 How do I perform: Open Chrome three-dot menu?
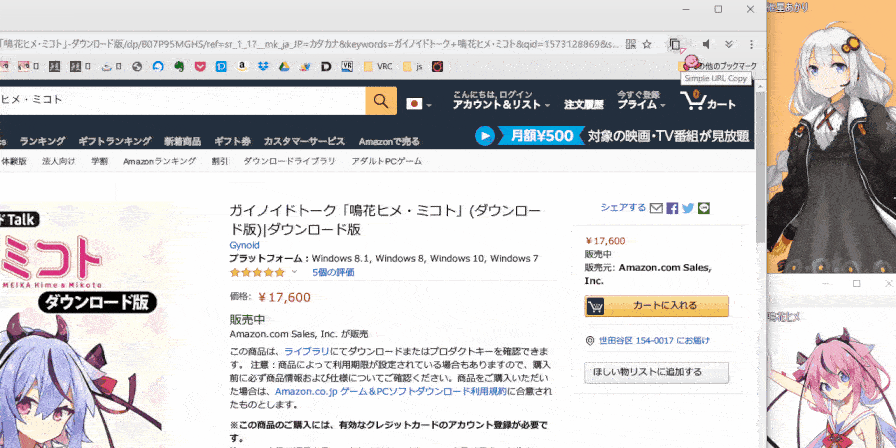751,44
